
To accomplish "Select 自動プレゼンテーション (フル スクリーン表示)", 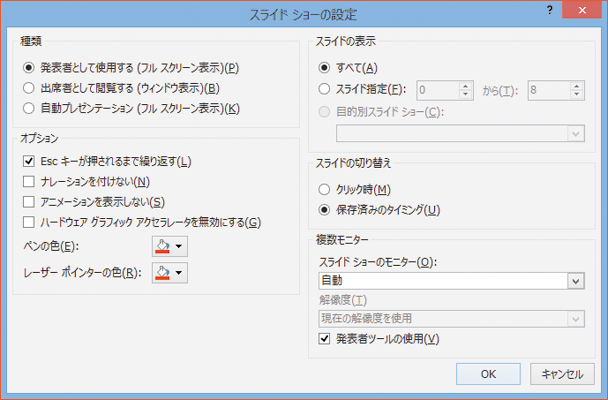I will click(x=29, y=109).
